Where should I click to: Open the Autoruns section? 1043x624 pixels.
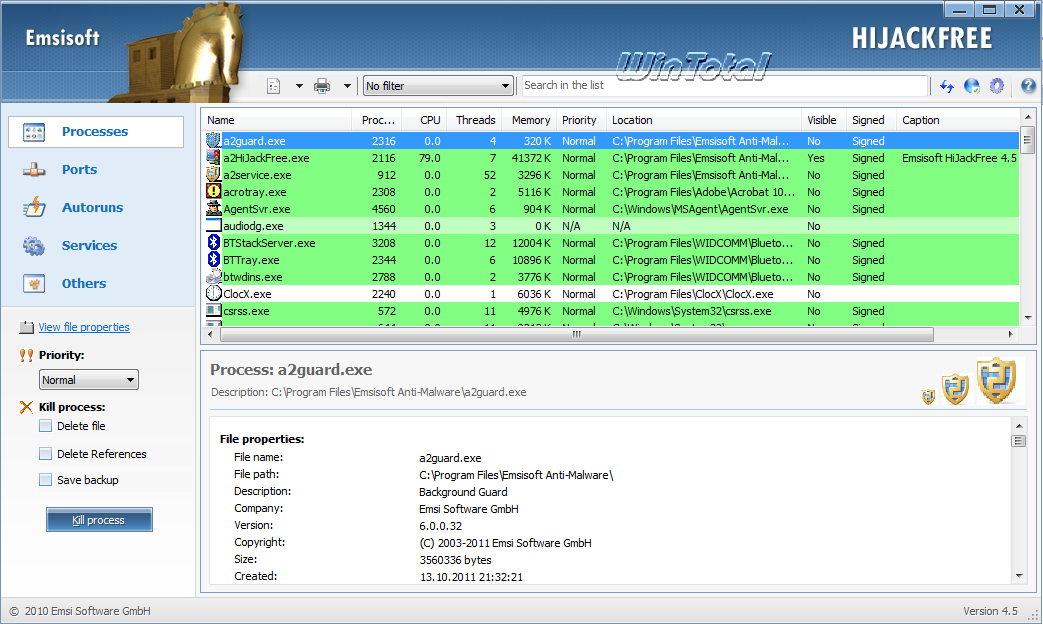coord(92,208)
